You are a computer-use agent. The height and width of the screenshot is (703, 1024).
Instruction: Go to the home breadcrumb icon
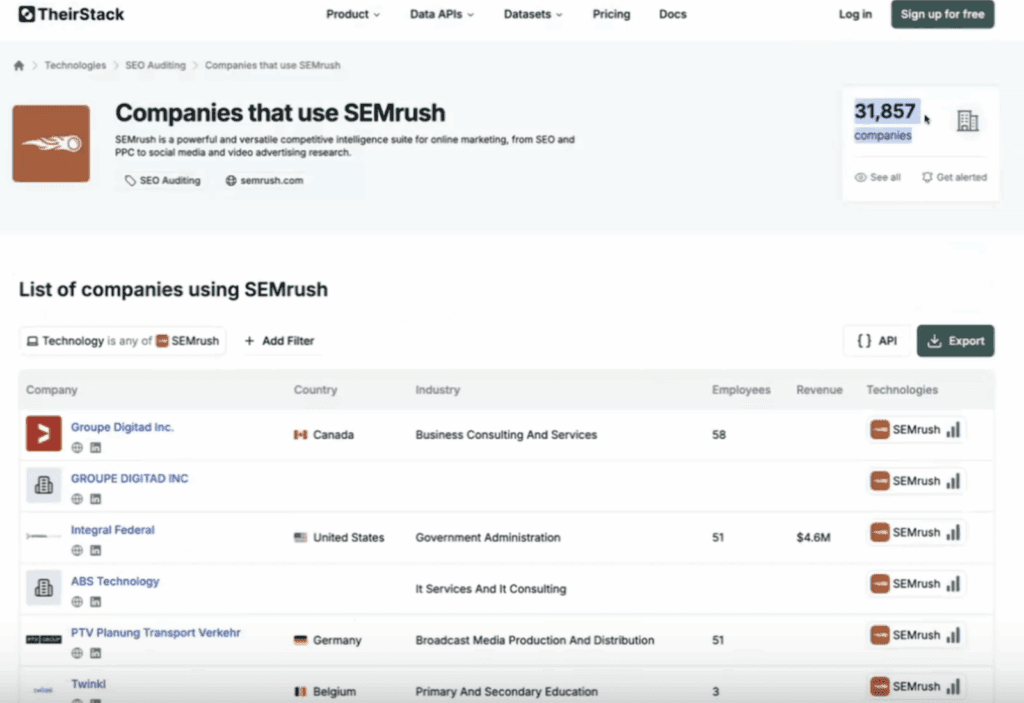(x=19, y=65)
